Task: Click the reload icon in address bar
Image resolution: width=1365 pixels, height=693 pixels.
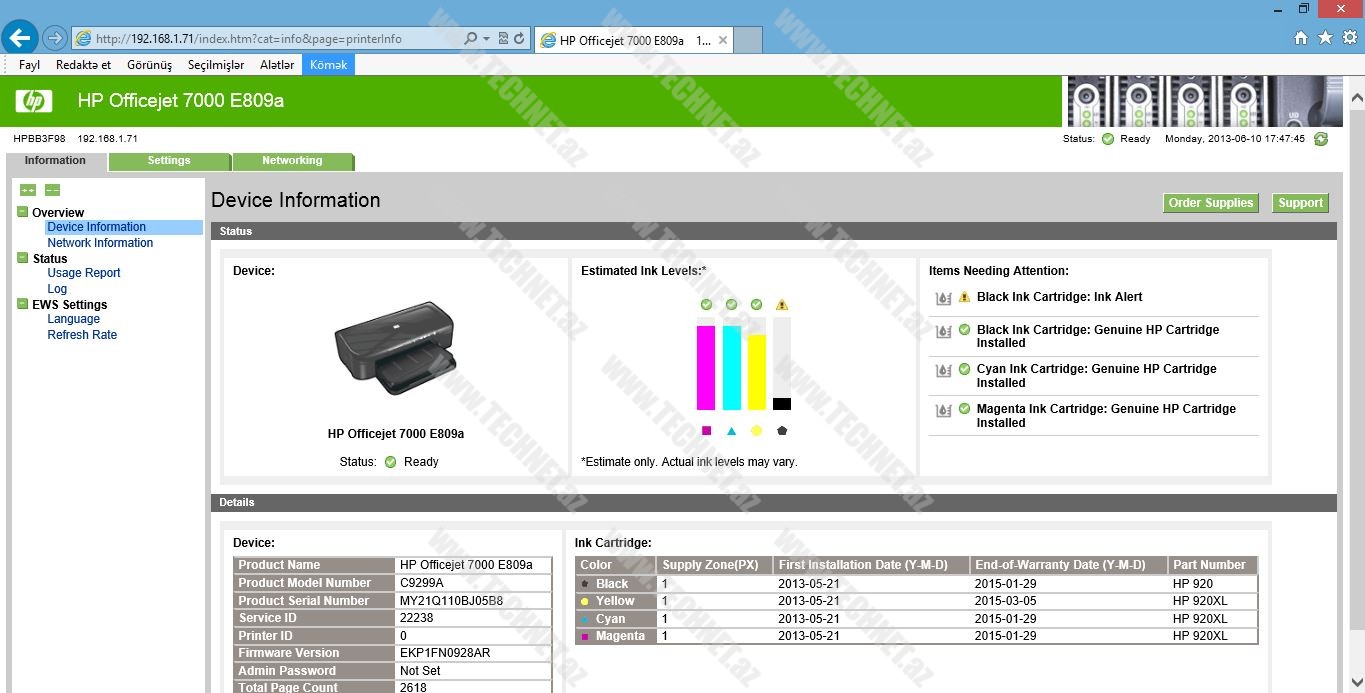Action: [519, 39]
